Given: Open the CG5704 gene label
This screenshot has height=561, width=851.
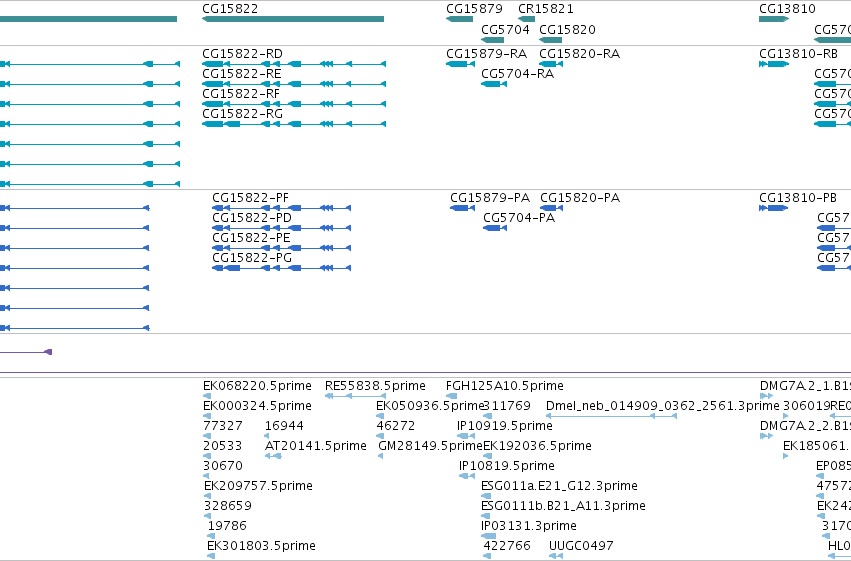Looking at the screenshot, I should pyautogui.click(x=505, y=29).
